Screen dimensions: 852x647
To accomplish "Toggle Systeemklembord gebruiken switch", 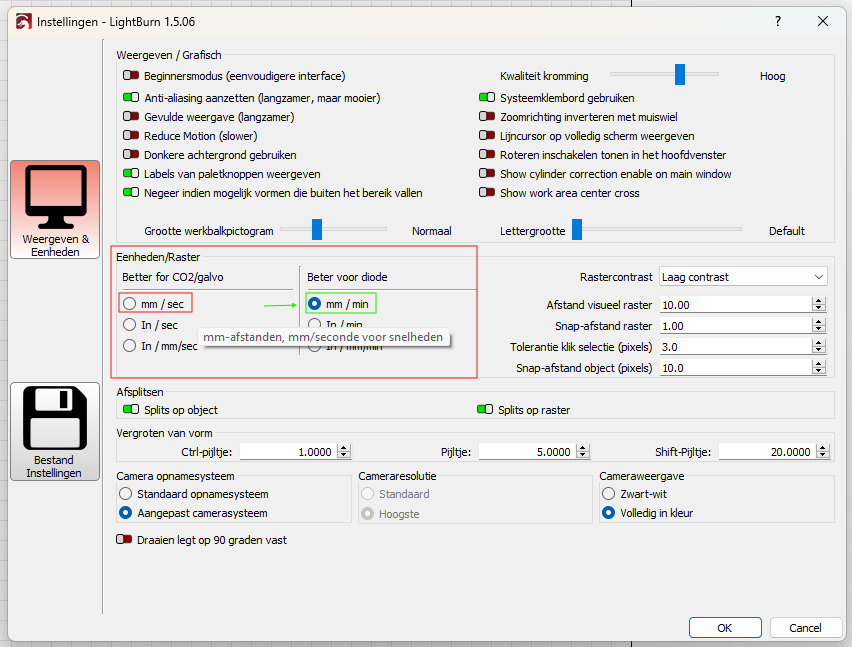I will point(487,97).
